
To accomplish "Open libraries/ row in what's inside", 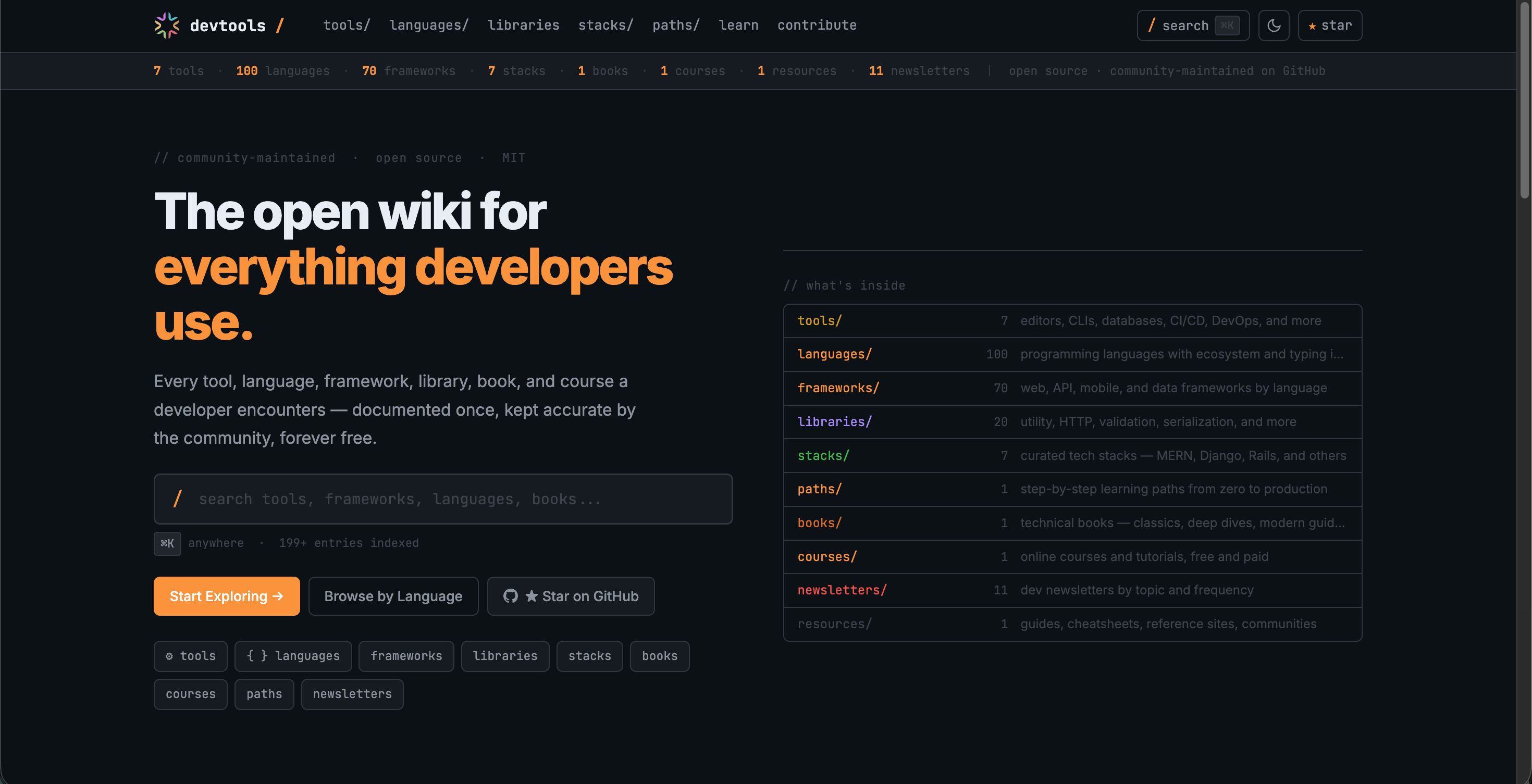I will click(x=1072, y=422).
